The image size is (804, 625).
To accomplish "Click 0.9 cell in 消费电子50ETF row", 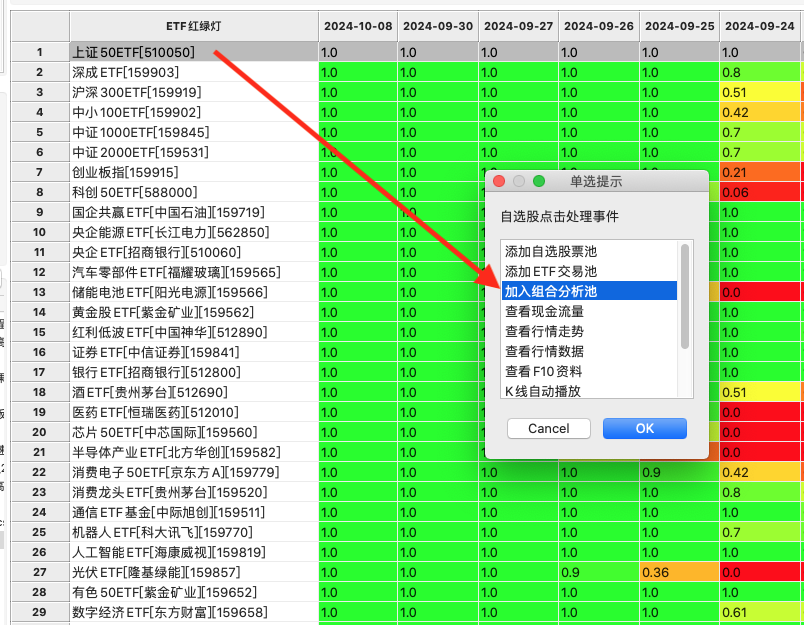I will 679,472.
